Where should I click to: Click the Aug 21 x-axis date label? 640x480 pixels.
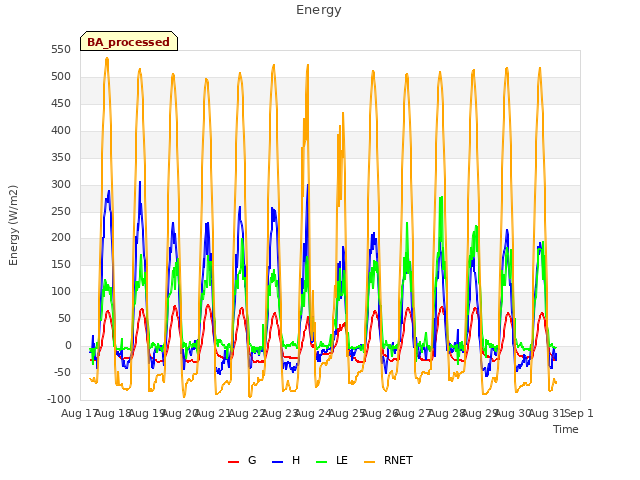[x=213, y=413]
